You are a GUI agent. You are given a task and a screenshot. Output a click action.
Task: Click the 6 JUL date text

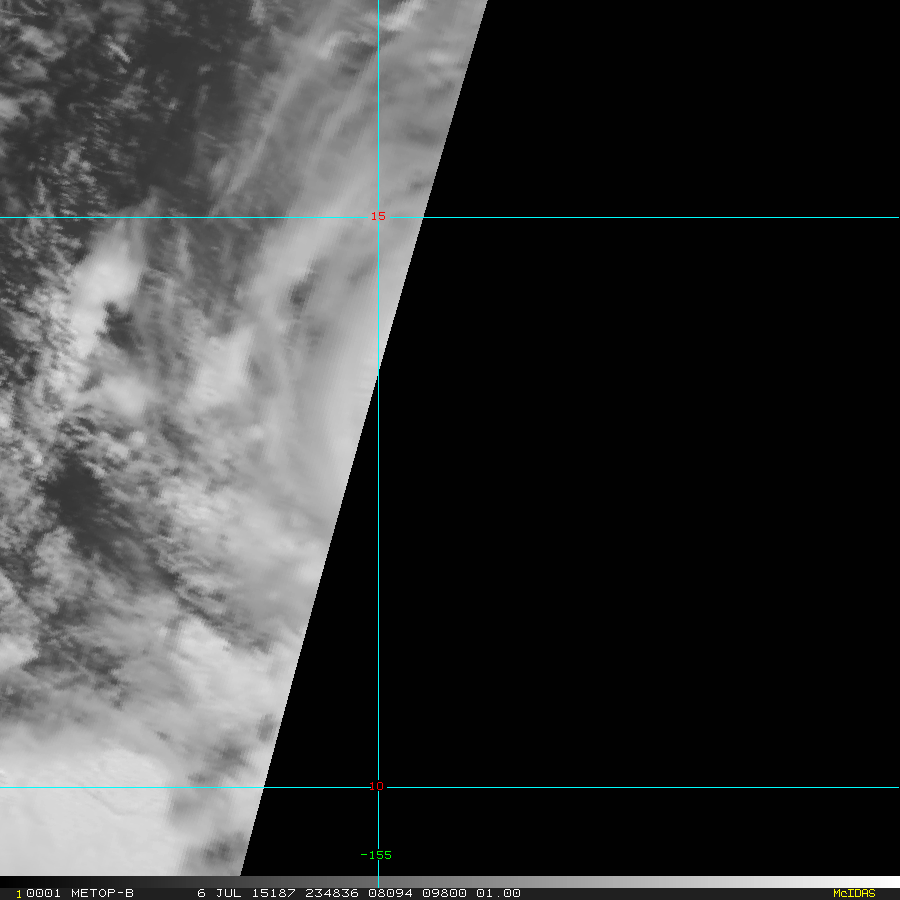coord(215,893)
